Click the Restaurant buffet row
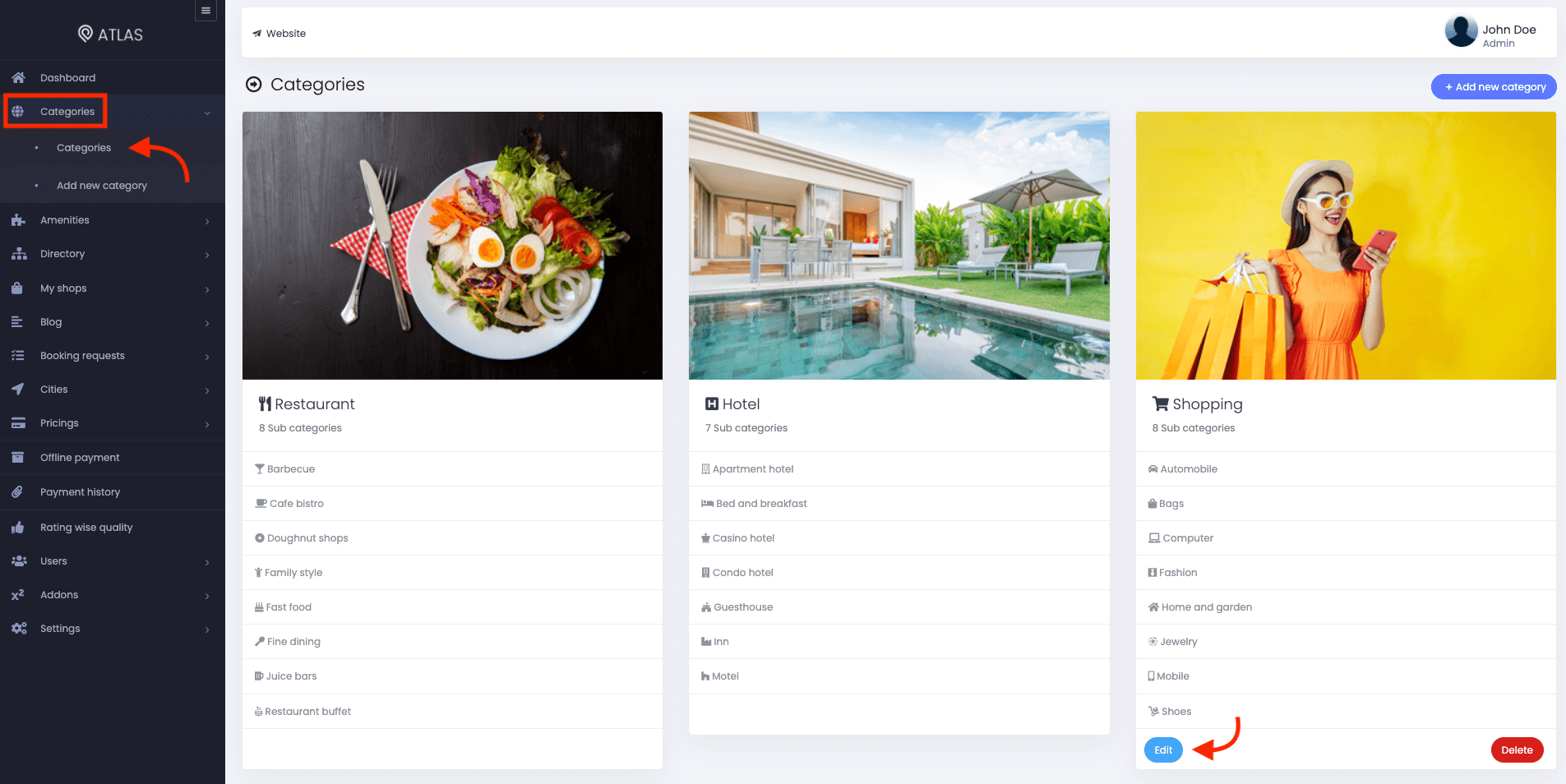 [452, 712]
